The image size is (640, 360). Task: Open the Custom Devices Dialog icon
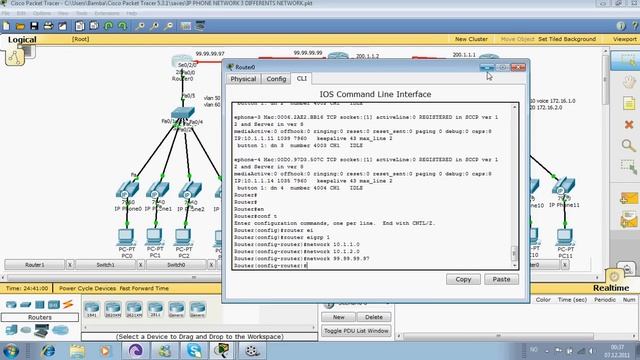[x=200, y=27]
